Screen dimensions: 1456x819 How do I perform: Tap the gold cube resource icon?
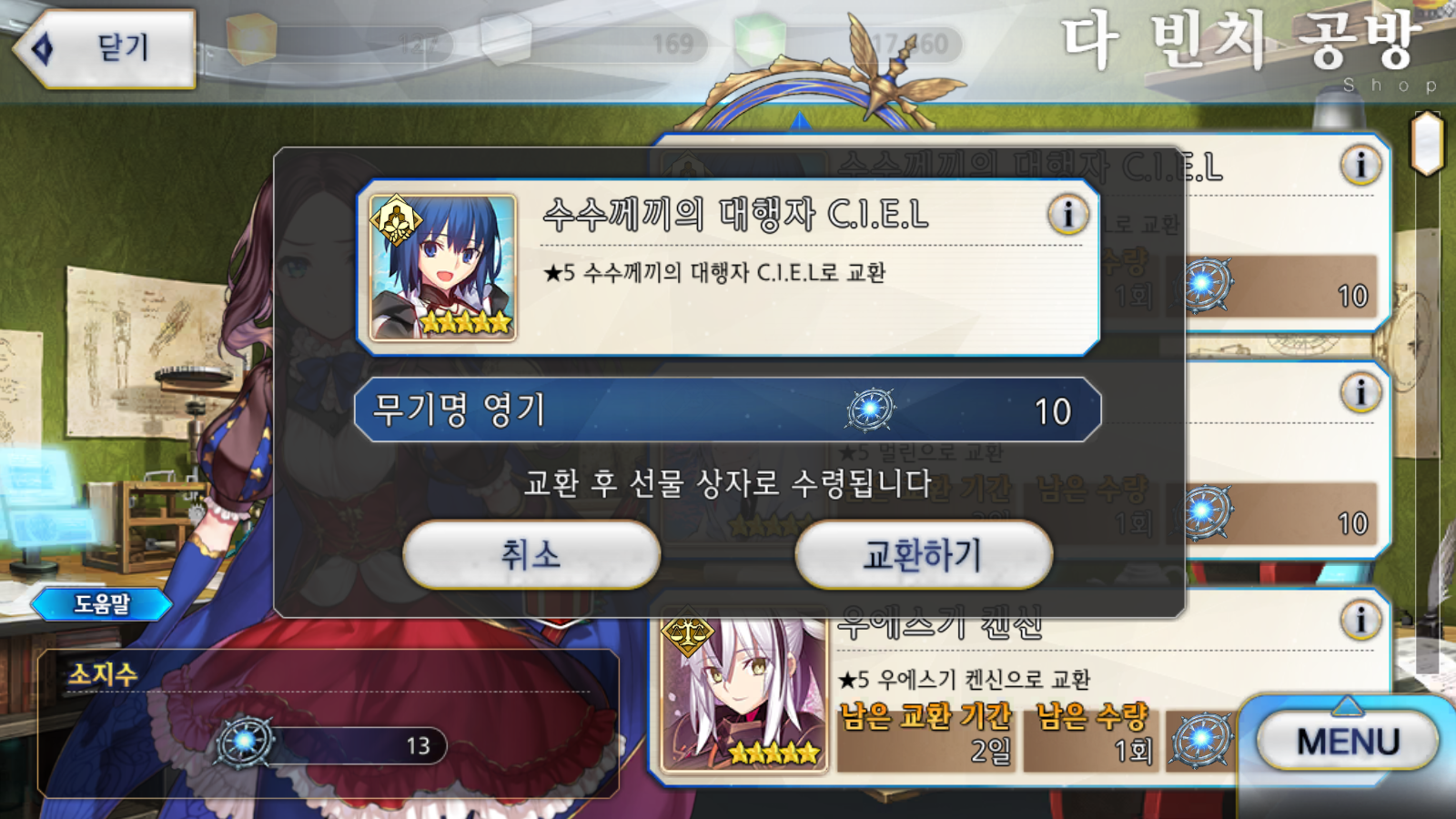pyautogui.click(x=251, y=38)
